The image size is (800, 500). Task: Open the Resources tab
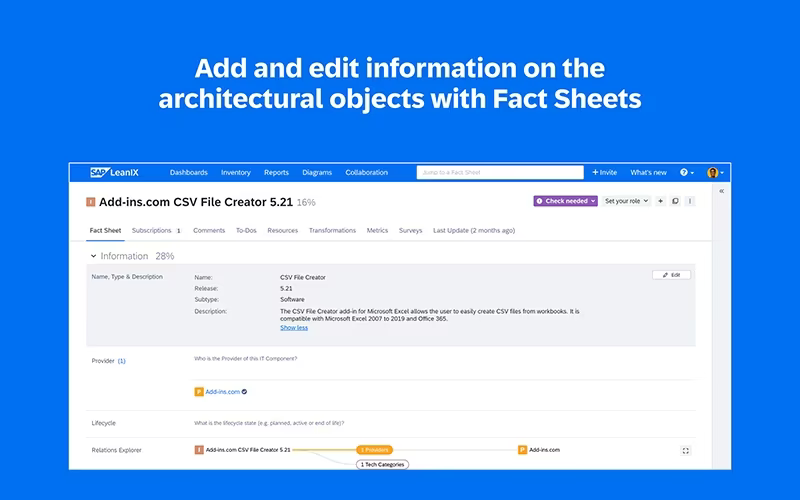click(x=283, y=231)
